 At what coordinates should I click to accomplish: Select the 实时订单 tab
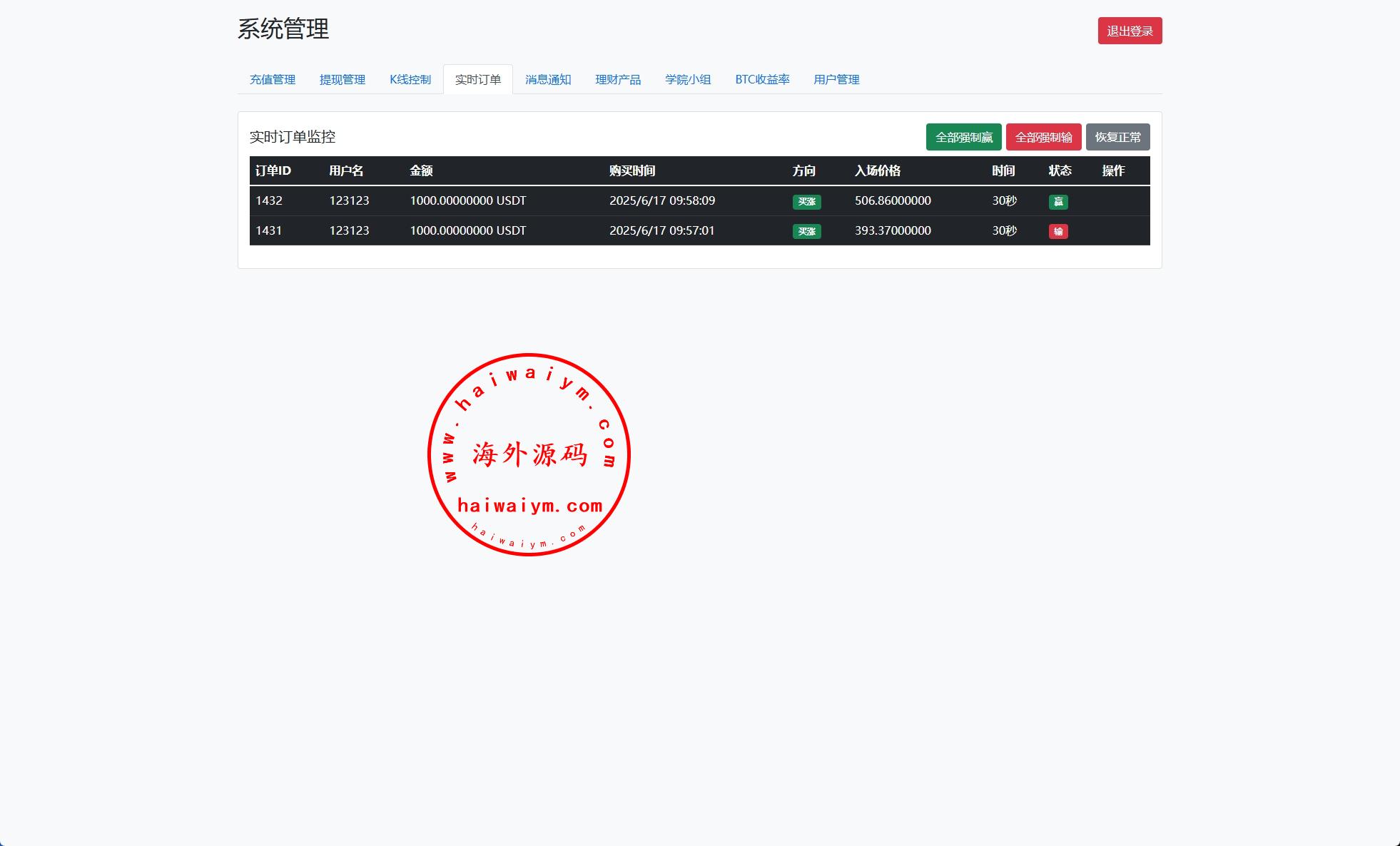coord(477,79)
